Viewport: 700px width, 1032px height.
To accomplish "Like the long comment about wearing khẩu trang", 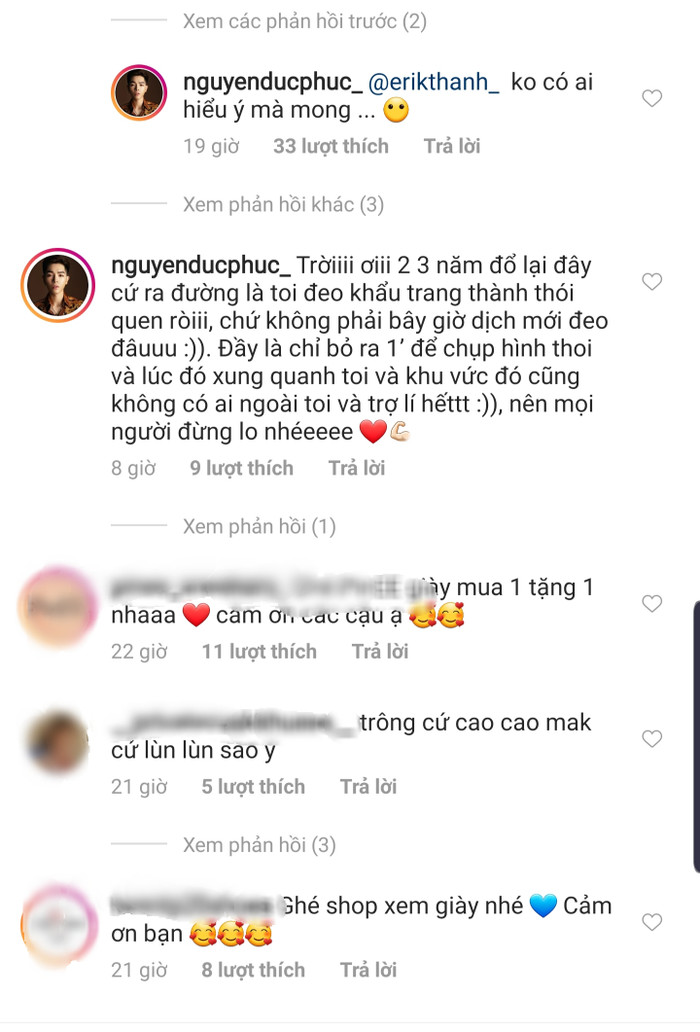I will pyautogui.click(x=652, y=282).
